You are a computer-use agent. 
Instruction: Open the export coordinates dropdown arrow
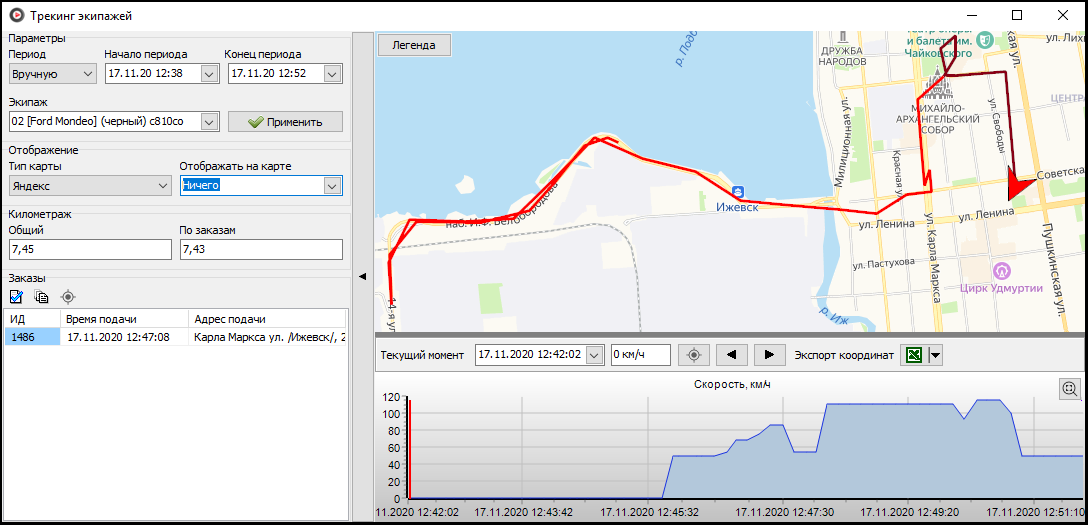click(x=936, y=354)
